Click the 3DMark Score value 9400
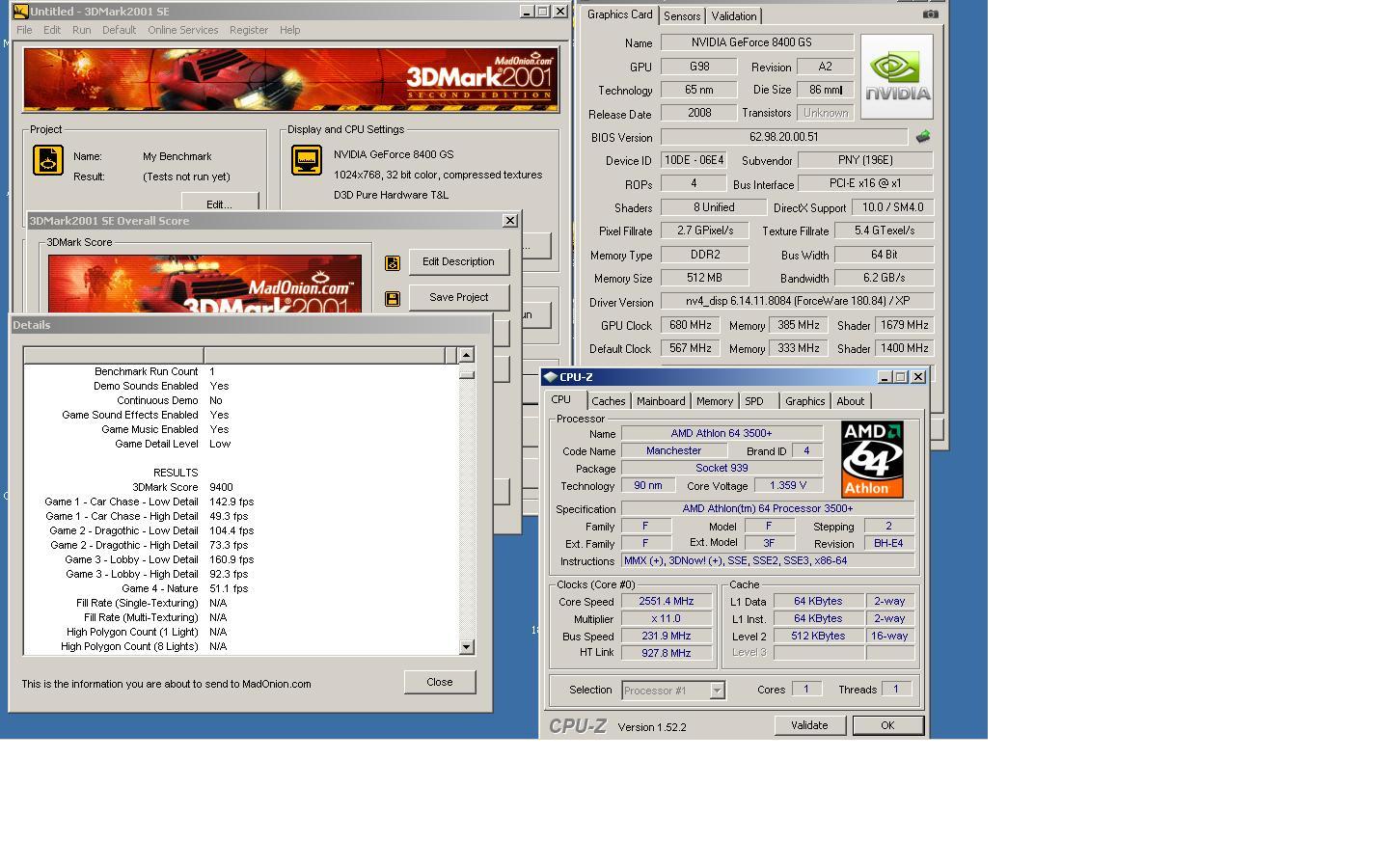This screenshot has width=1389, height=868. click(x=221, y=487)
